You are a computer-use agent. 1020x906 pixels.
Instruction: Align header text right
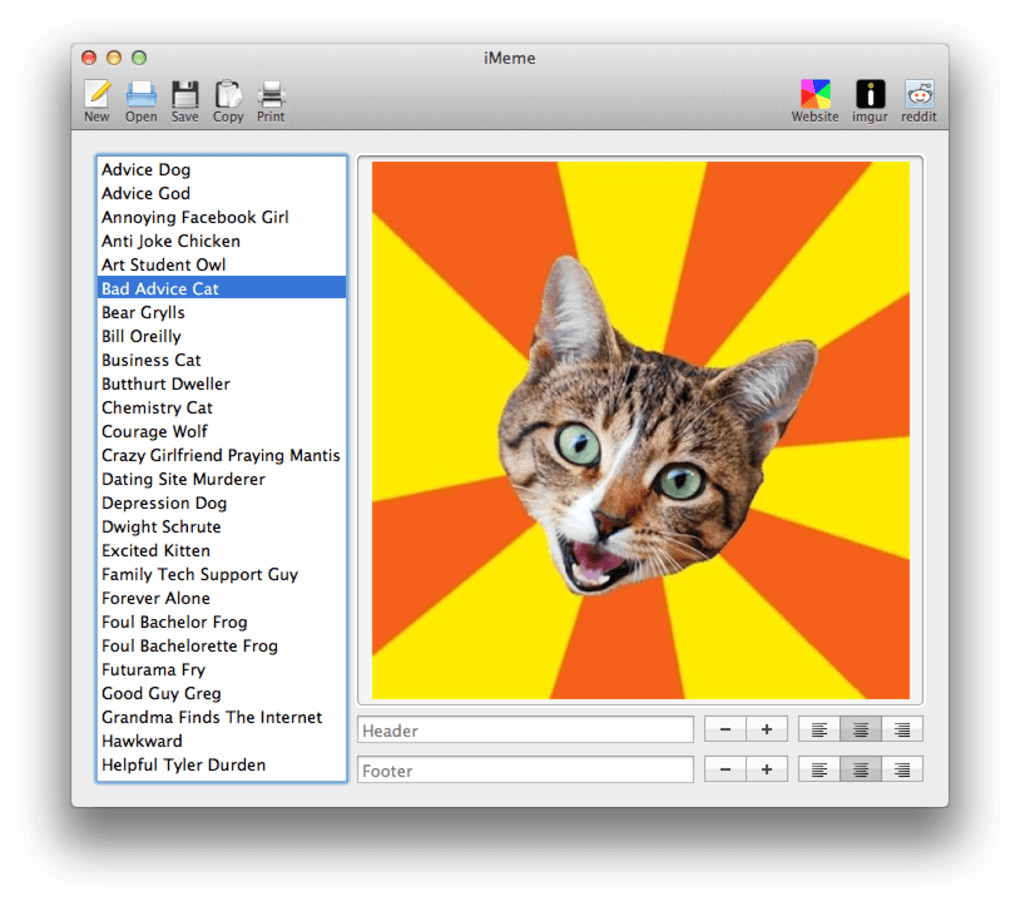click(x=902, y=730)
